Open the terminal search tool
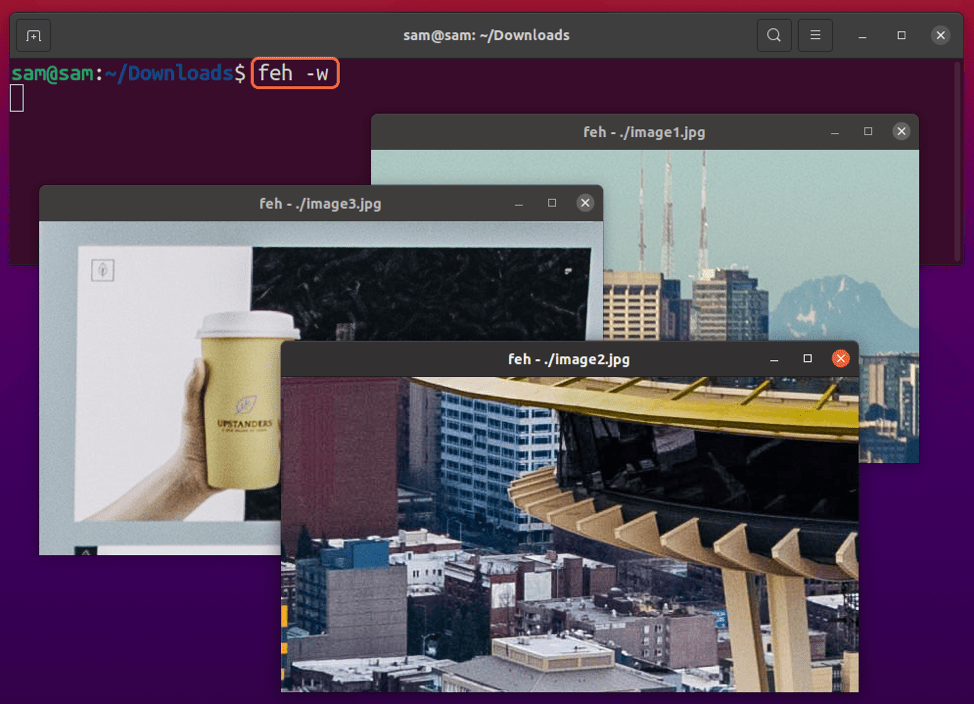974x704 pixels. [773, 34]
